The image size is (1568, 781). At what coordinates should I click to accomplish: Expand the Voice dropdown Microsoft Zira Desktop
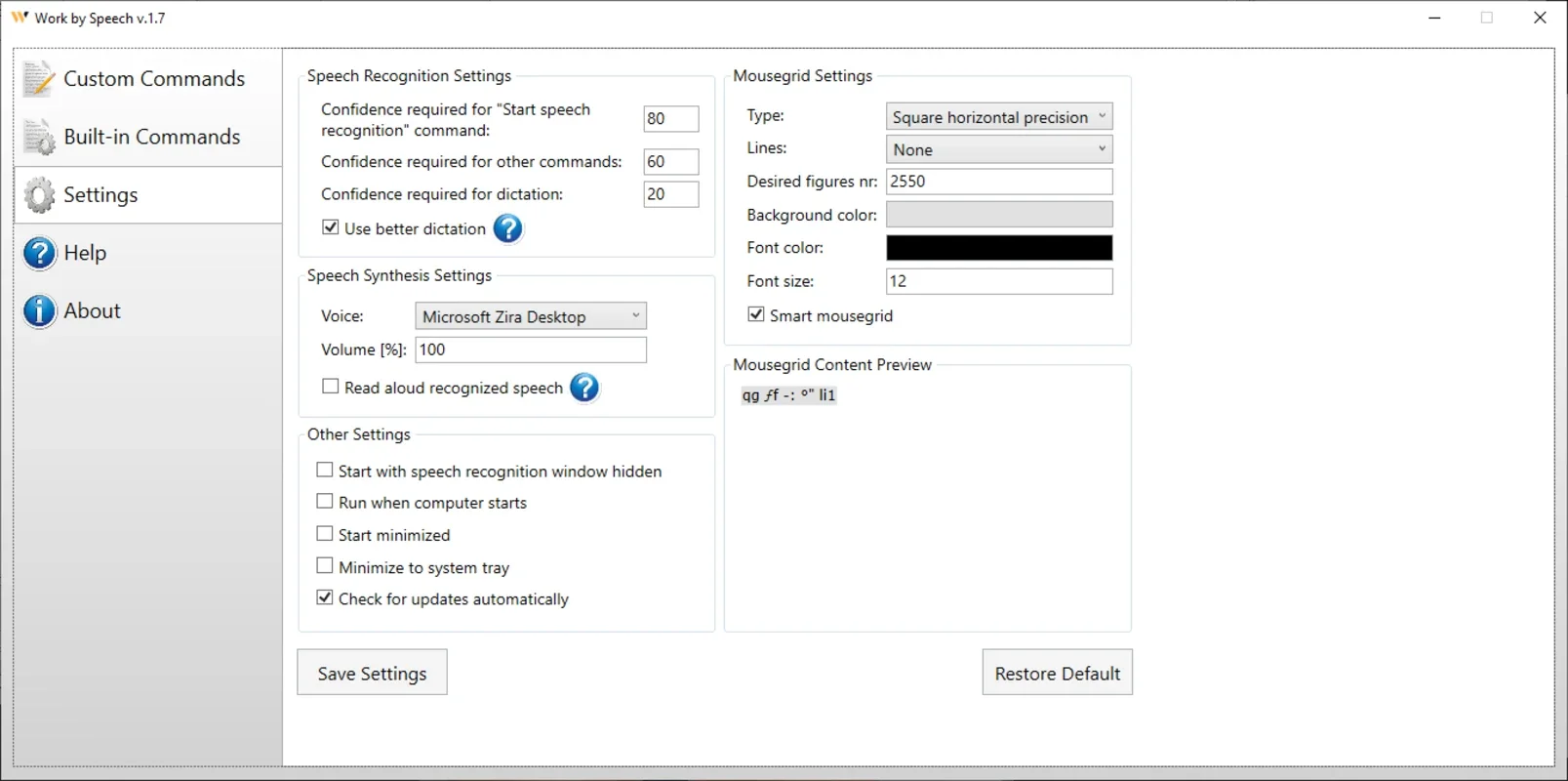(531, 316)
